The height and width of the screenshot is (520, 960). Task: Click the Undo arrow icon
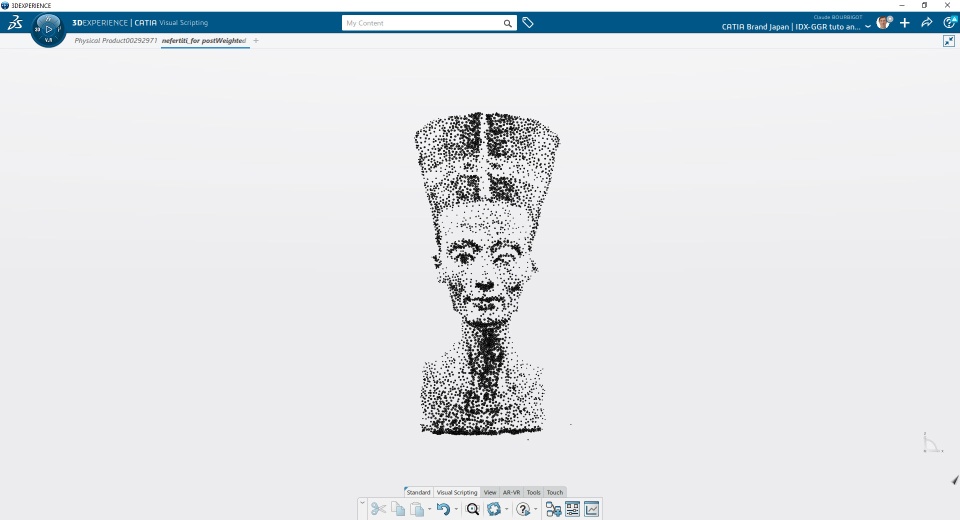443,509
